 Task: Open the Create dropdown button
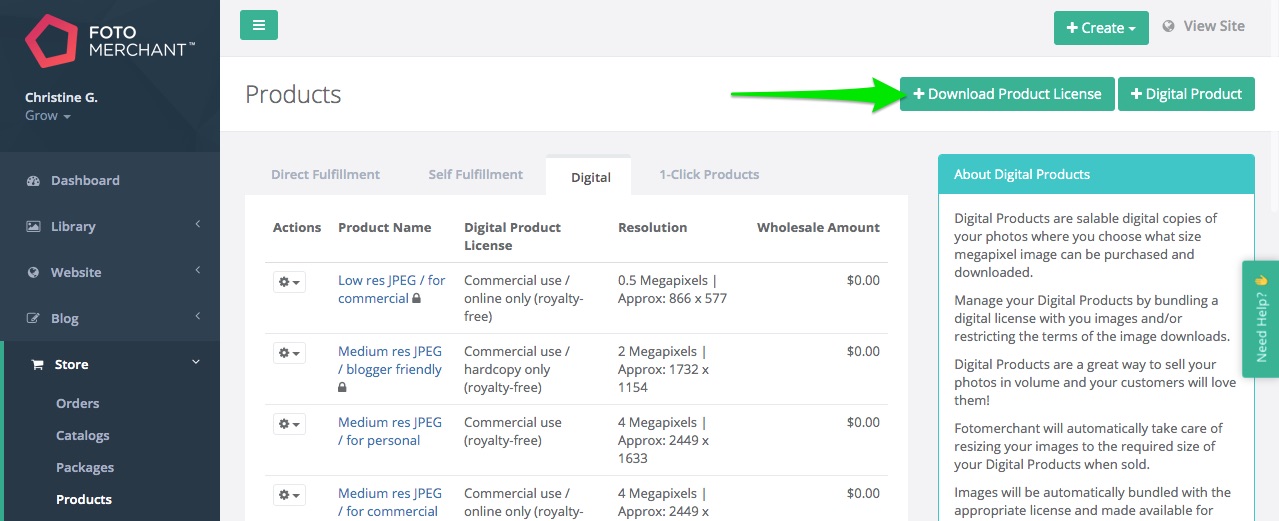1101,28
